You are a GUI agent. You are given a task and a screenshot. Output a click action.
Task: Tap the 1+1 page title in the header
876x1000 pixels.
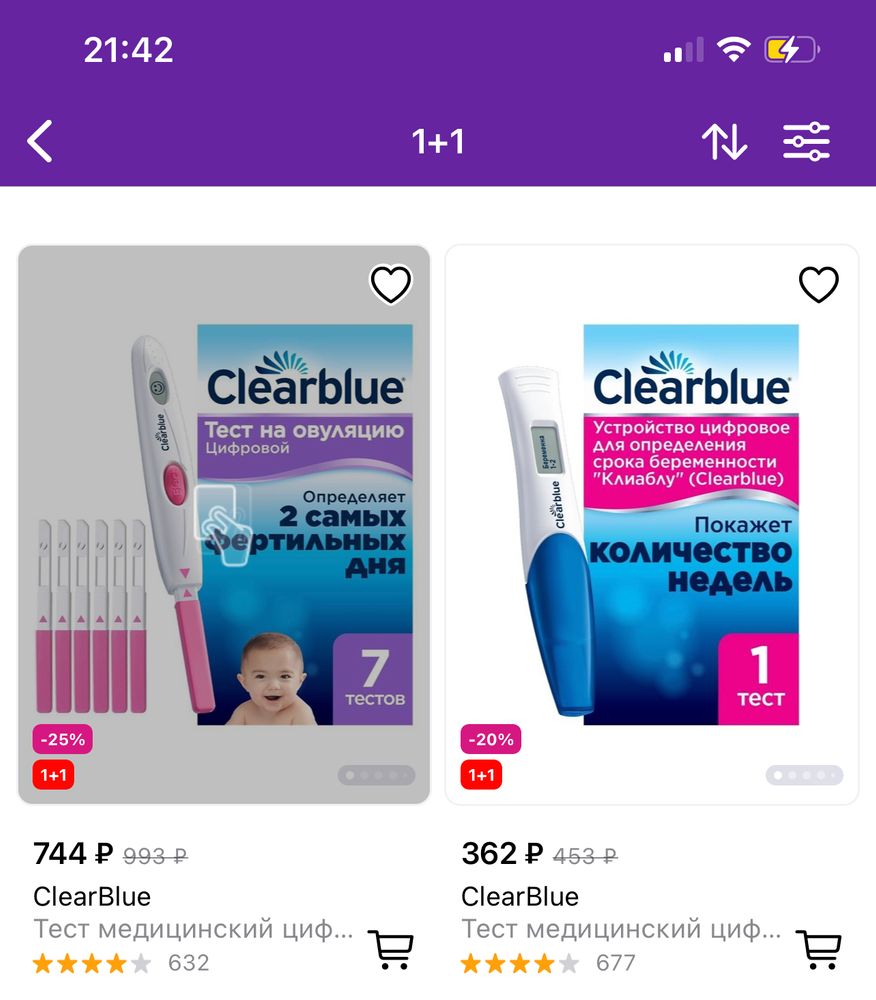coord(438,142)
